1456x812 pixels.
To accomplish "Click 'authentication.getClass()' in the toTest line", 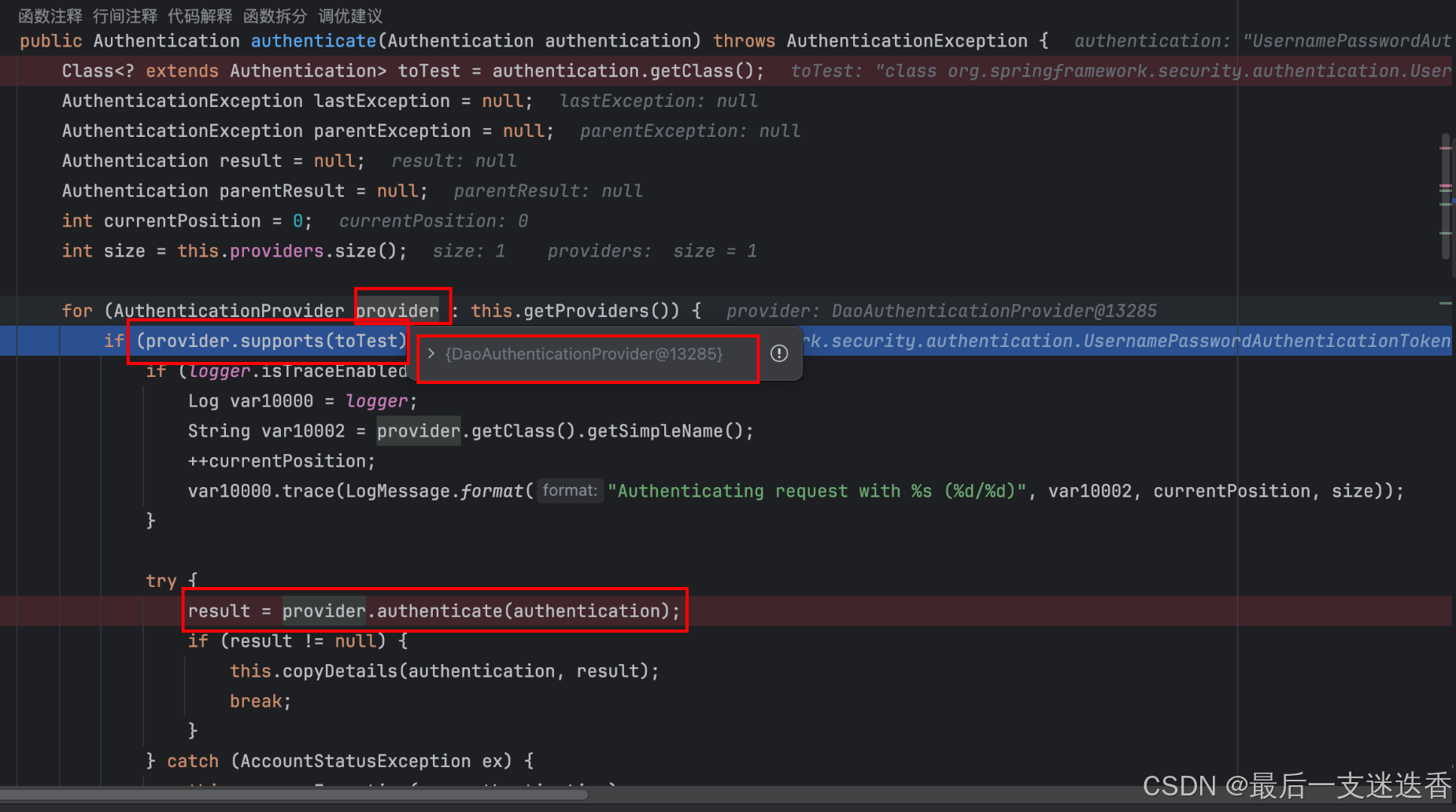I will (x=623, y=71).
